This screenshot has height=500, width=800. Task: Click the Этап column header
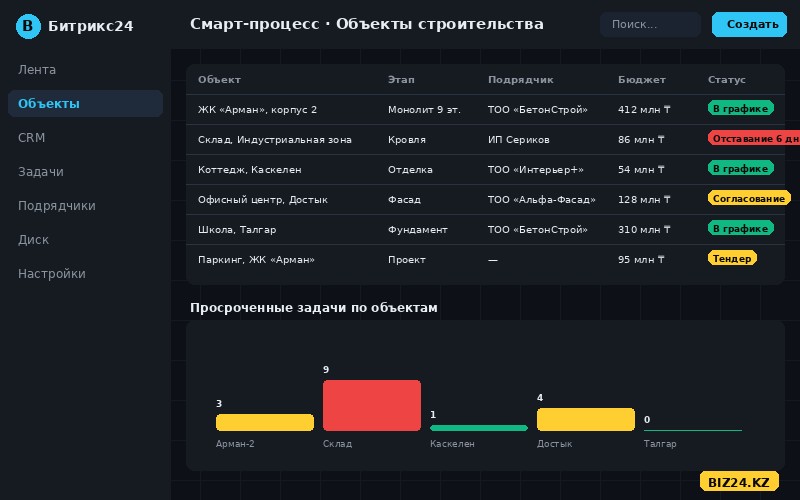[401, 80]
